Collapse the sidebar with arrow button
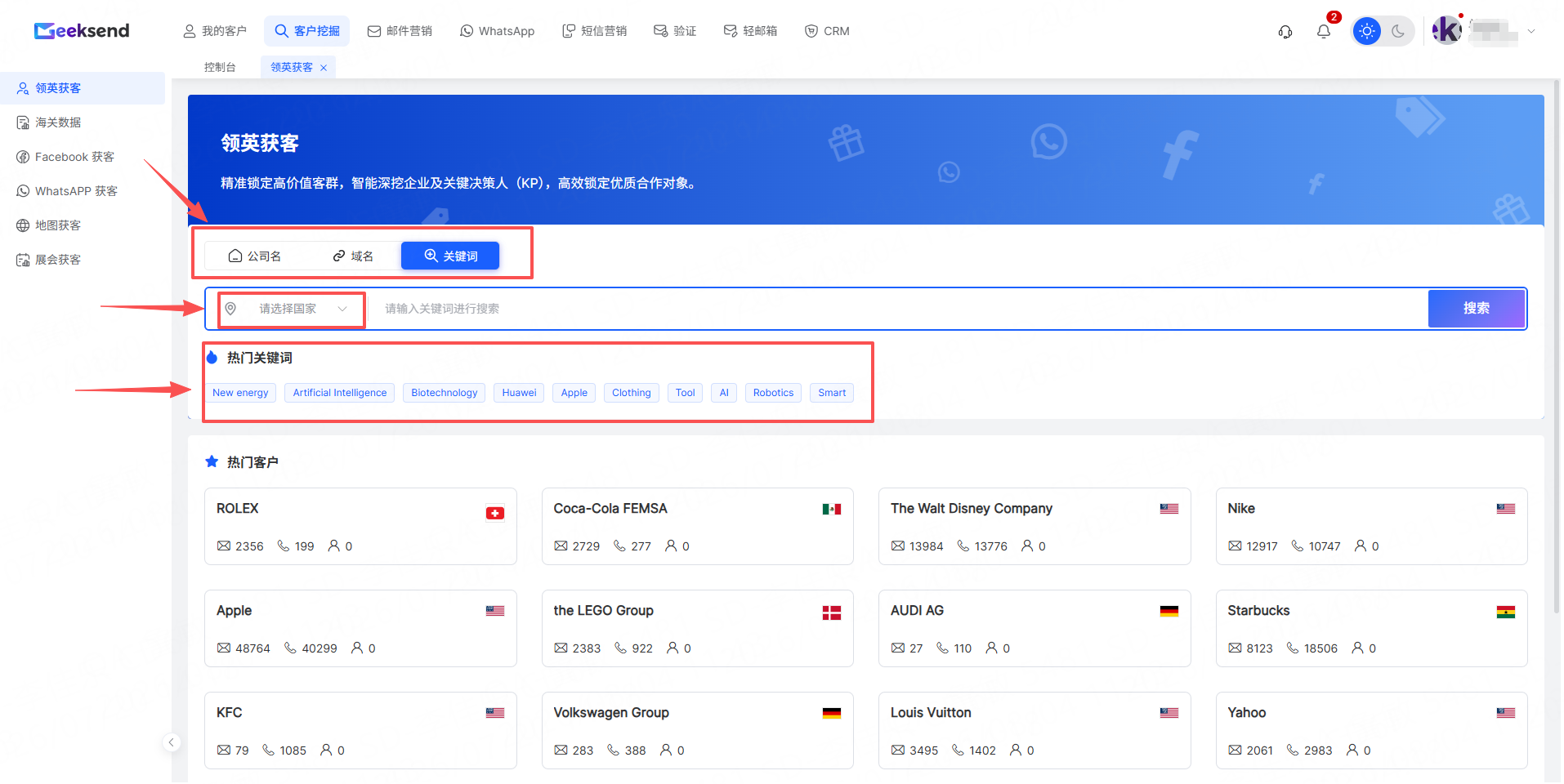Viewport: 1564px width, 784px height. click(x=172, y=742)
